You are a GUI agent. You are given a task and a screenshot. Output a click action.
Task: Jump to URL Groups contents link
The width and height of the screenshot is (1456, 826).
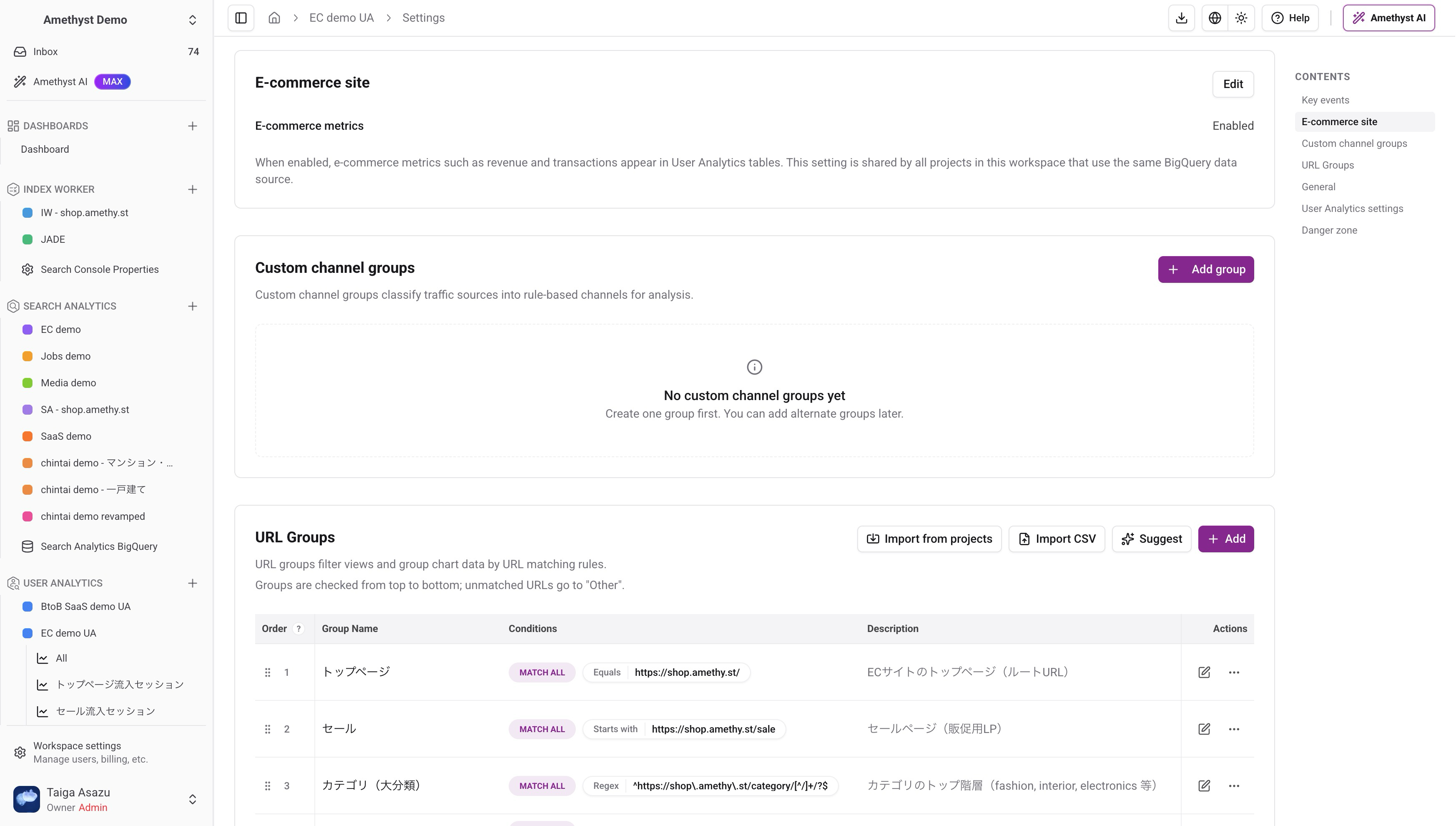click(x=1327, y=165)
